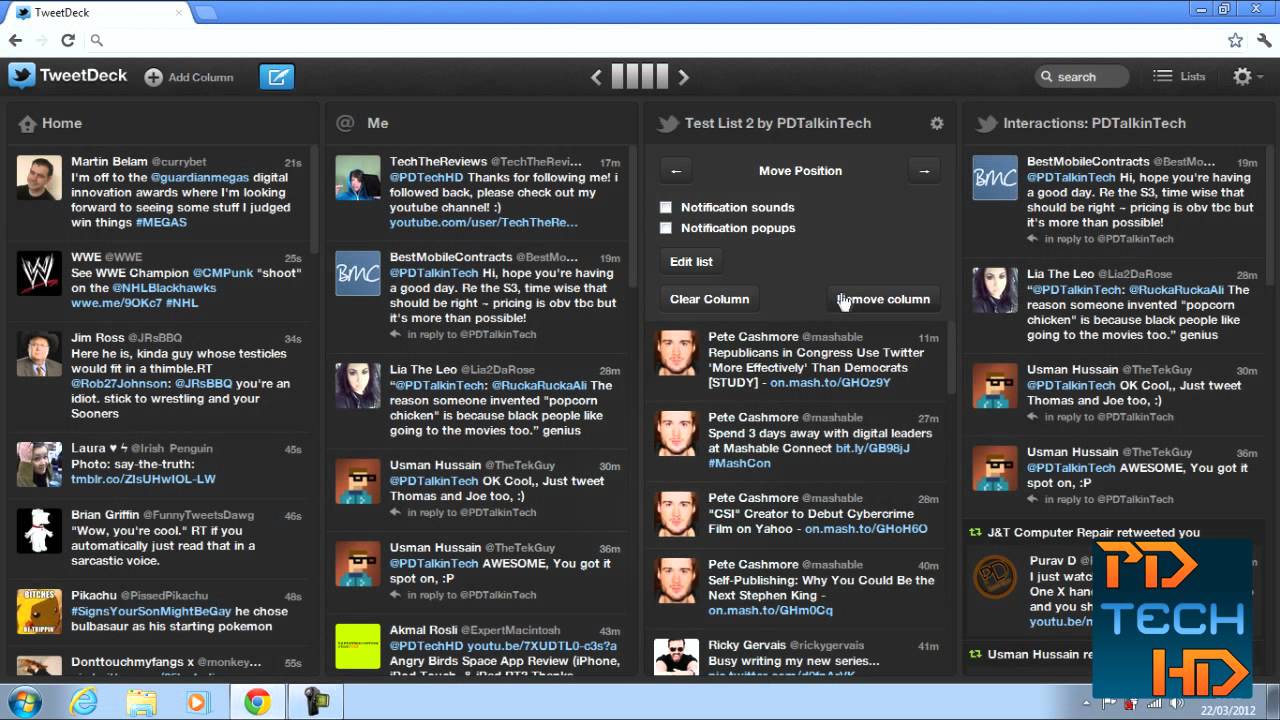Viewport: 1280px width, 720px height.
Task: Open Martin Belam's avatar
Action: [x=39, y=178]
